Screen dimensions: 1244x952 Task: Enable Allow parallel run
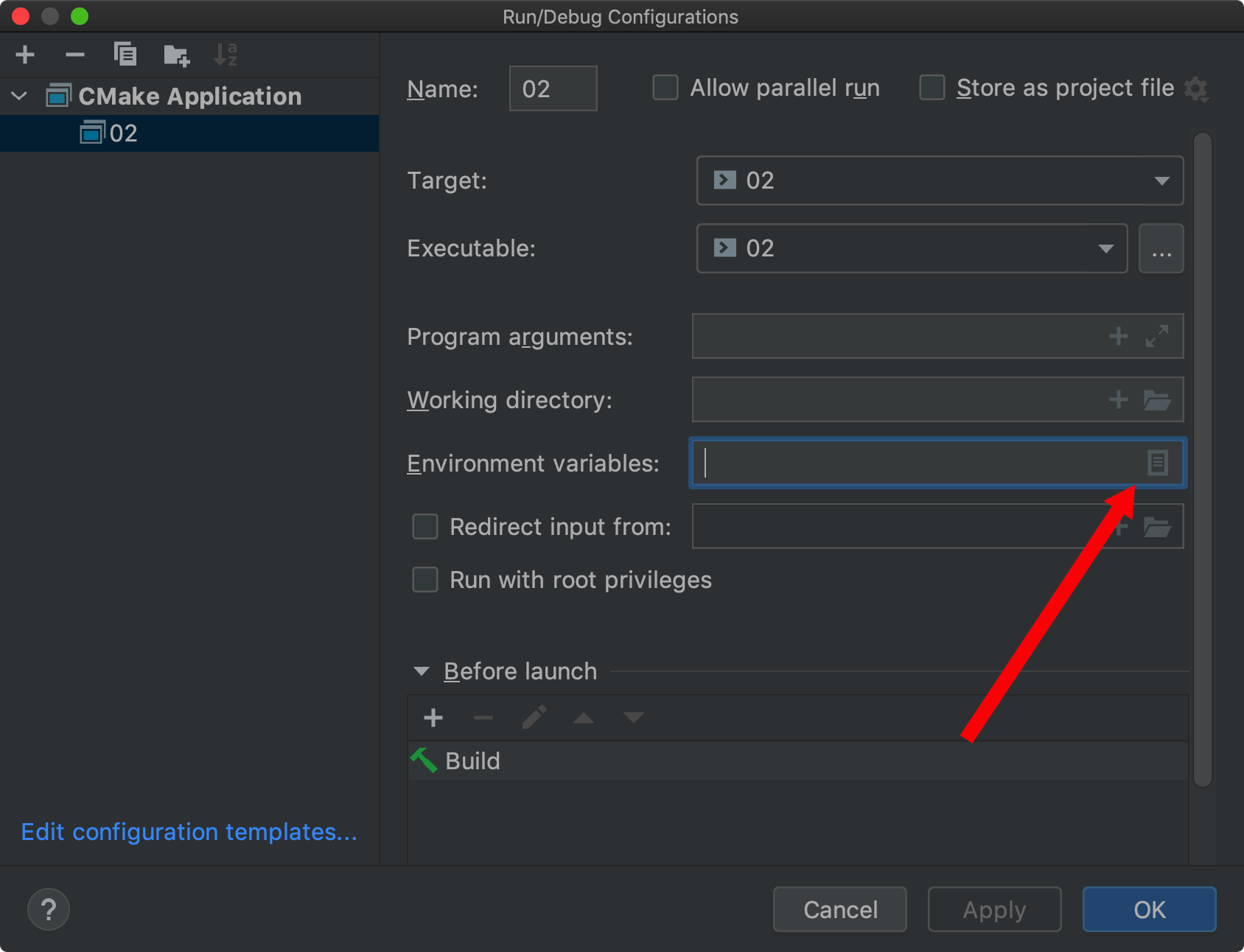coord(665,87)
